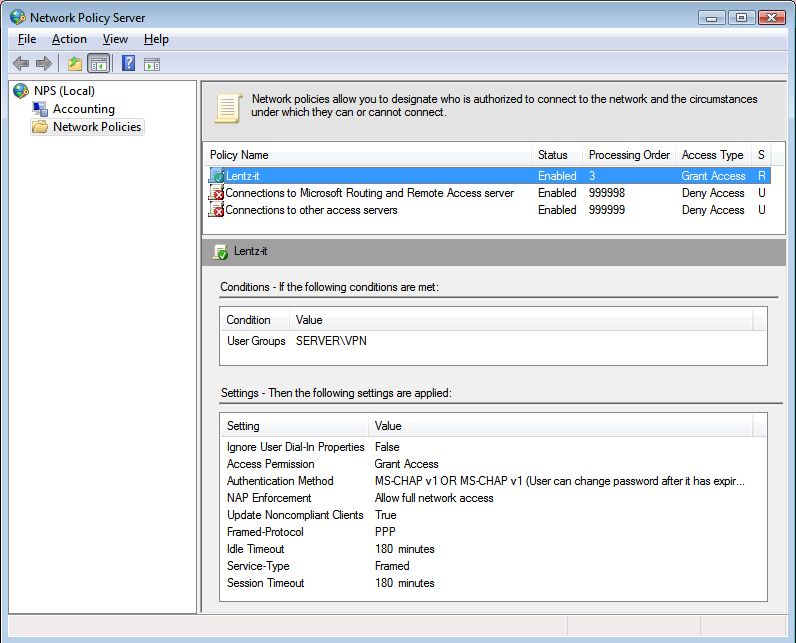796x643 pixels.
Task: Click the Back arrow toolbar icon
Action: (21, 64)
